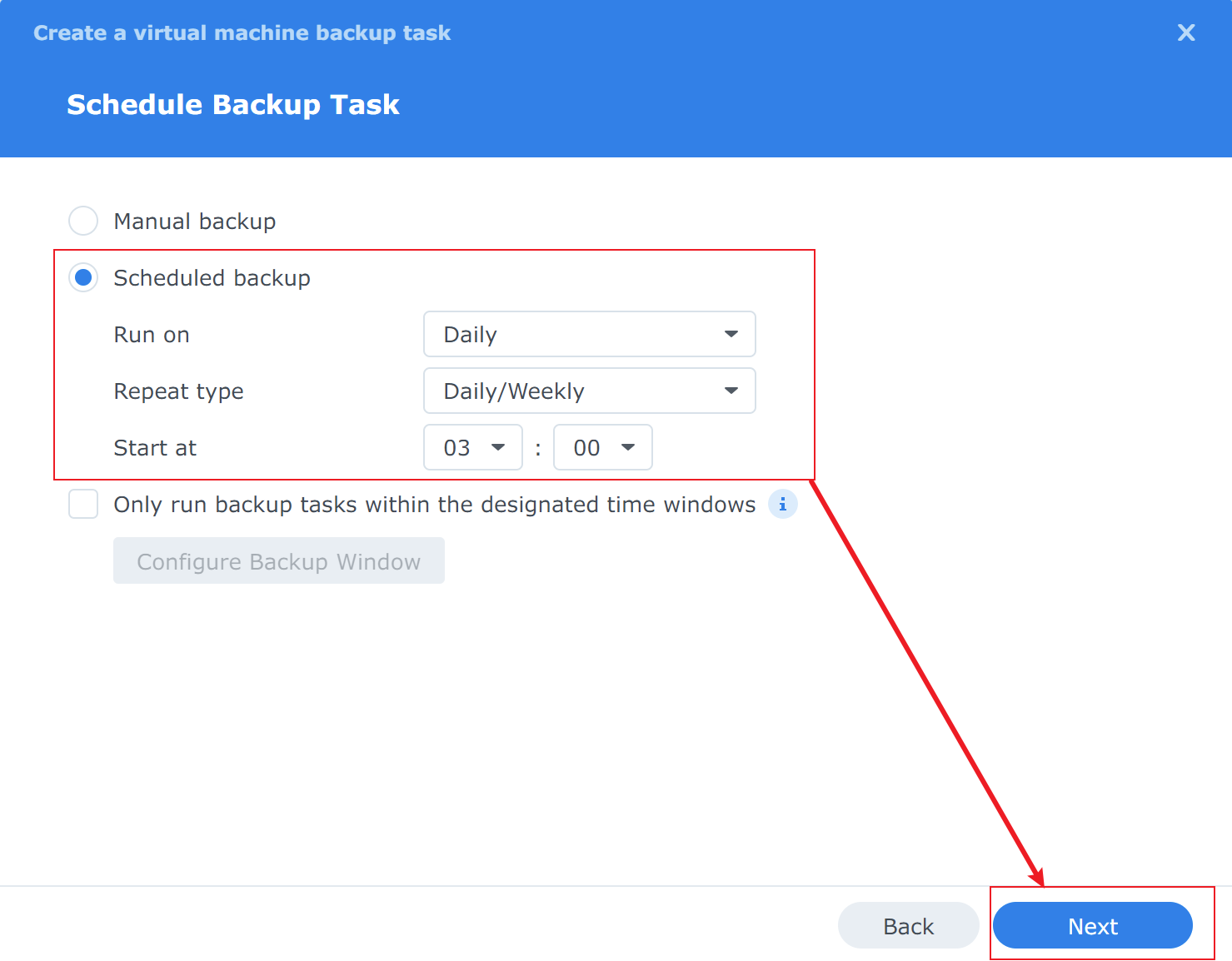1232x961 pixels.
Task: Click the arrow icon beside hour value 03
Action: pyautogui.click(x=498, y=447)
